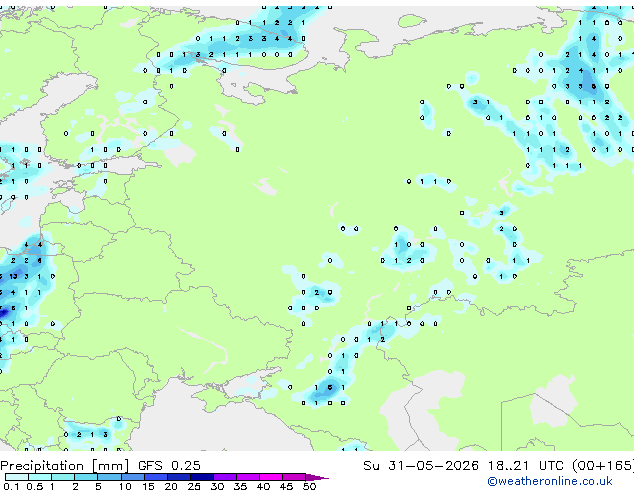634x490 pixels.
Task: Click the legend label '0.5'
Action: tap(35, 486)
